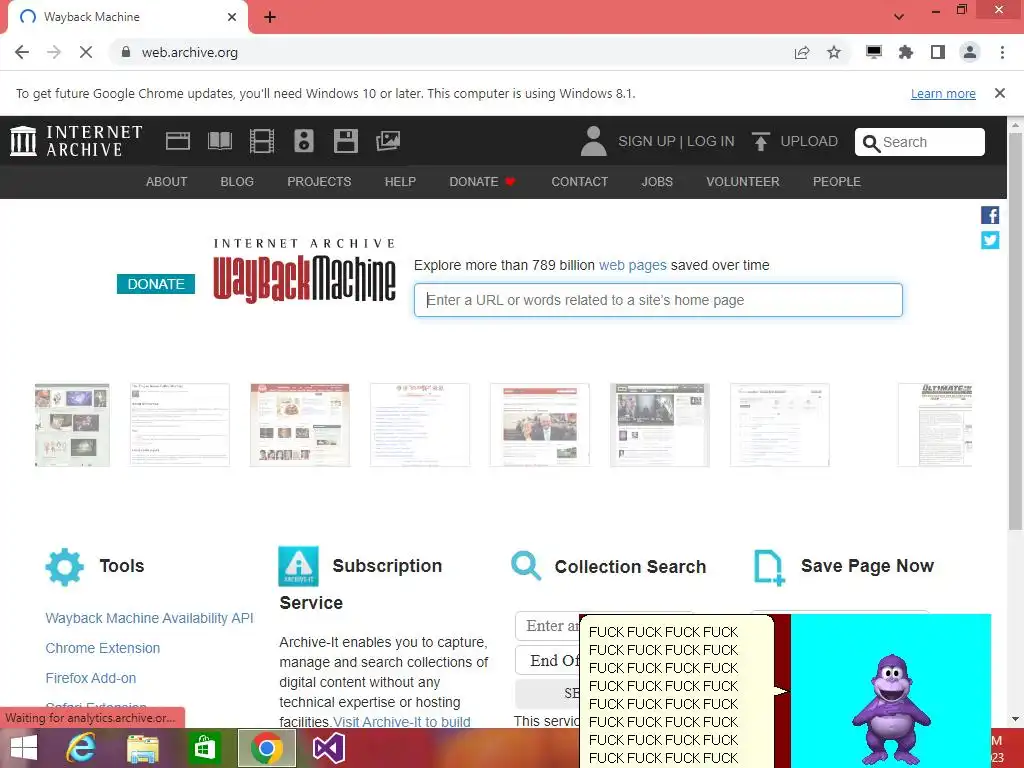Click the Archive-It subscription icon
The image size is (1024, 768).
coord(298,566)
